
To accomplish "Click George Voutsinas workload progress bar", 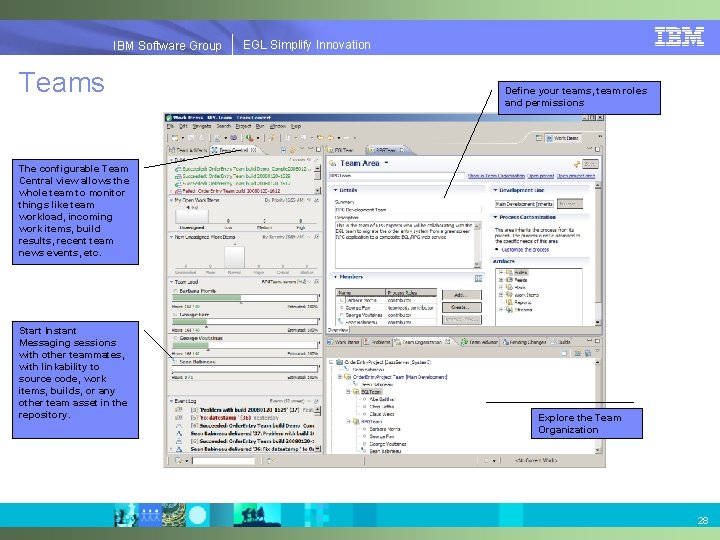I will [x=245, y=345].
